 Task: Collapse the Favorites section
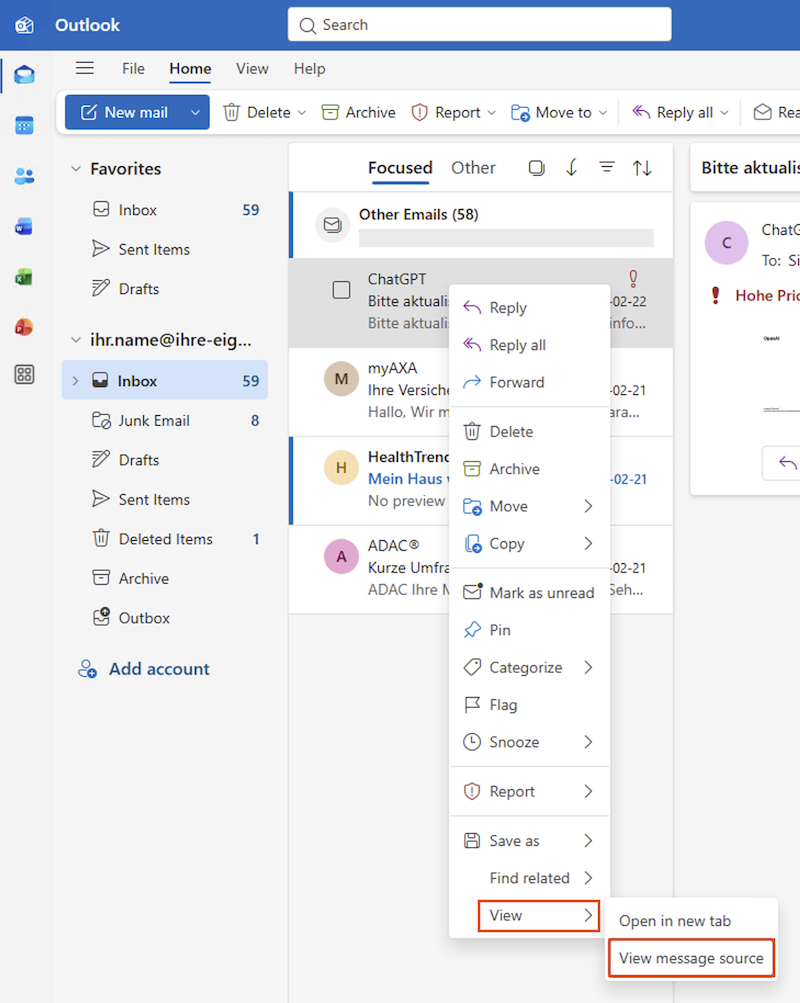tap(76, 169)
